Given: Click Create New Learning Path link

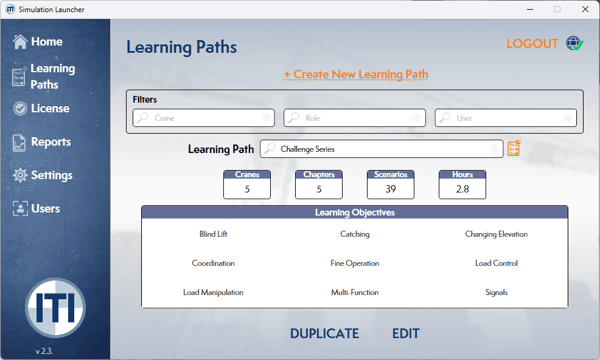Looking at the screenshot, I should [356, 74].
